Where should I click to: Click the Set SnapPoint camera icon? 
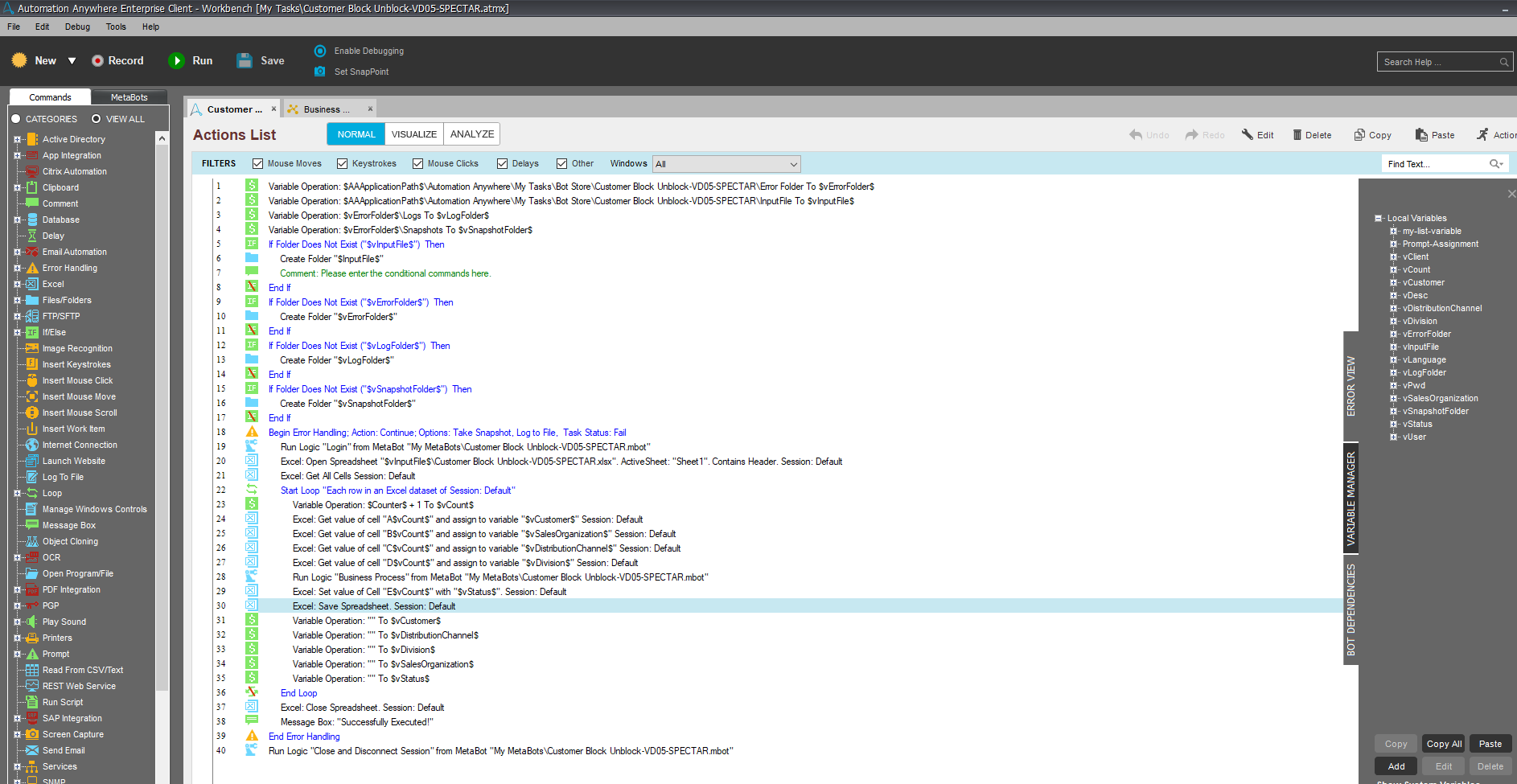pyautogui.click(x=320, y=72)
